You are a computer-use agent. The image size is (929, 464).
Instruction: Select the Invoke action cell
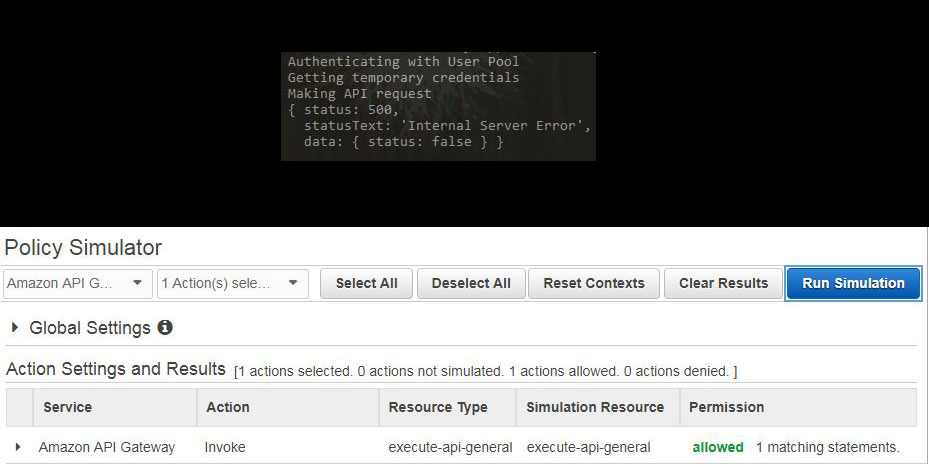click(x=225, y=447)
